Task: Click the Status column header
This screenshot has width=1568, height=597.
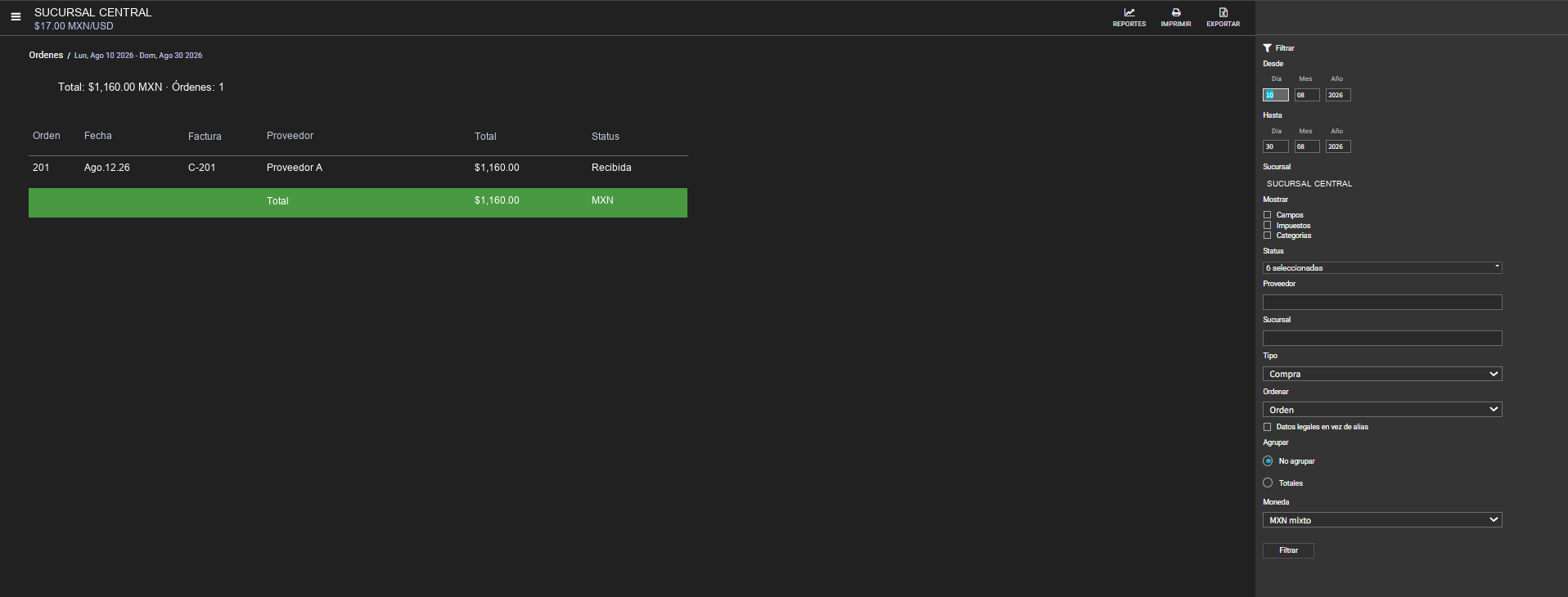Action: tap(606, 137)
